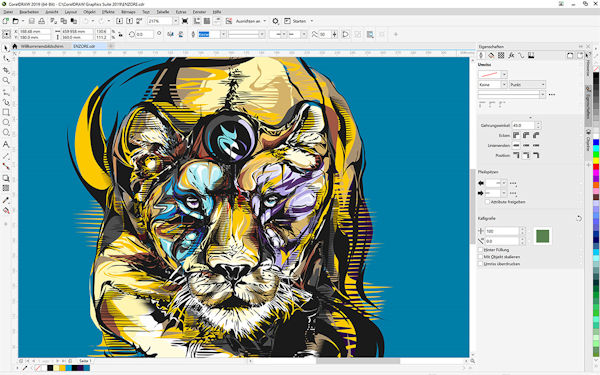
Task: Click the Export icon
Action: (x=129, y=21)
